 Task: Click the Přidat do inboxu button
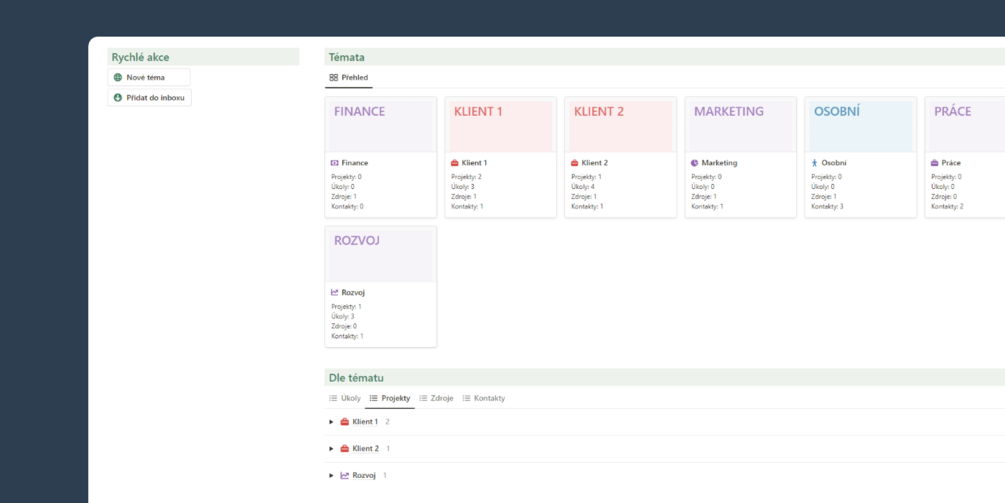click(x=149, y=98)
